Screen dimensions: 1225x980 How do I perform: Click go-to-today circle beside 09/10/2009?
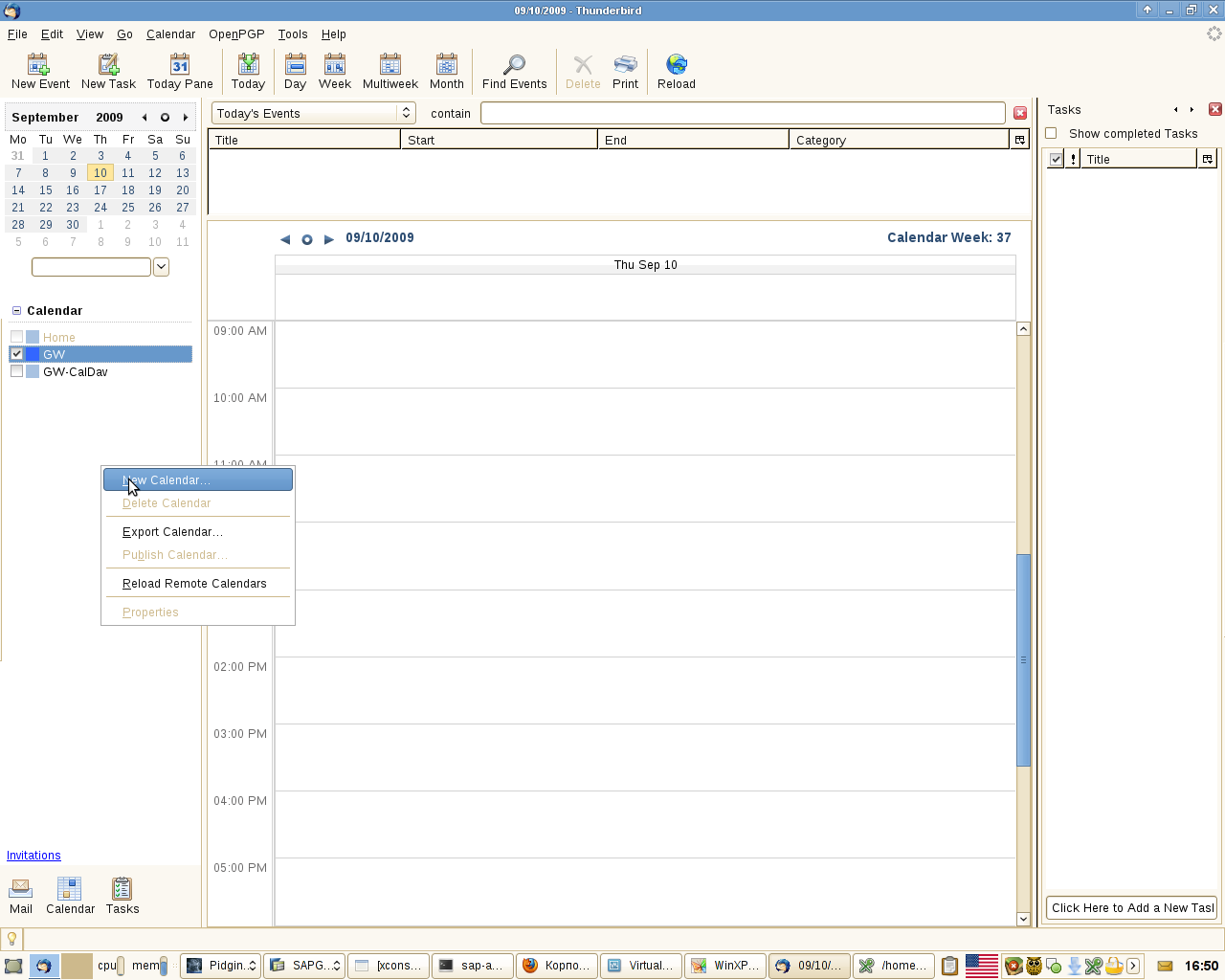(x=307, y=239)
